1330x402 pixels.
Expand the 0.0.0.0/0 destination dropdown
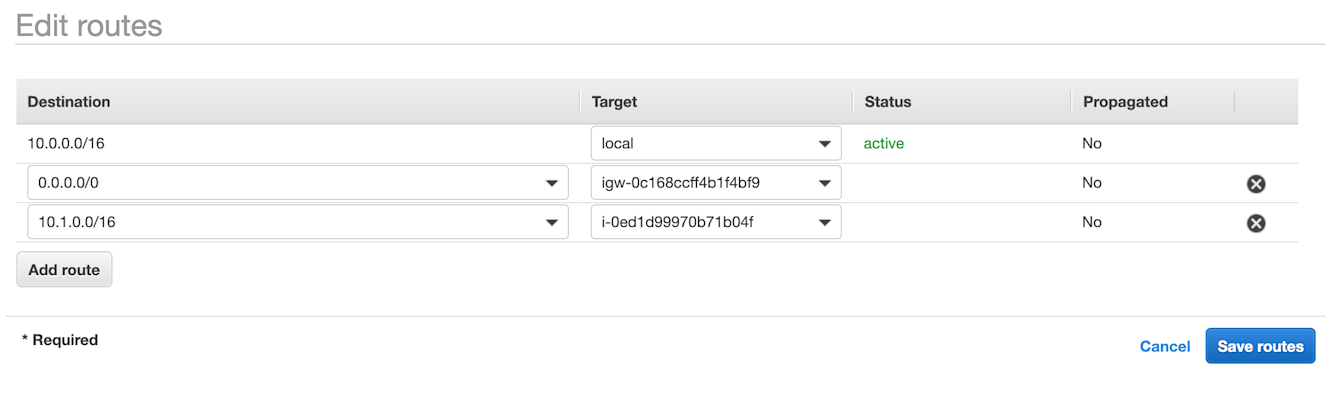point(551,183)
